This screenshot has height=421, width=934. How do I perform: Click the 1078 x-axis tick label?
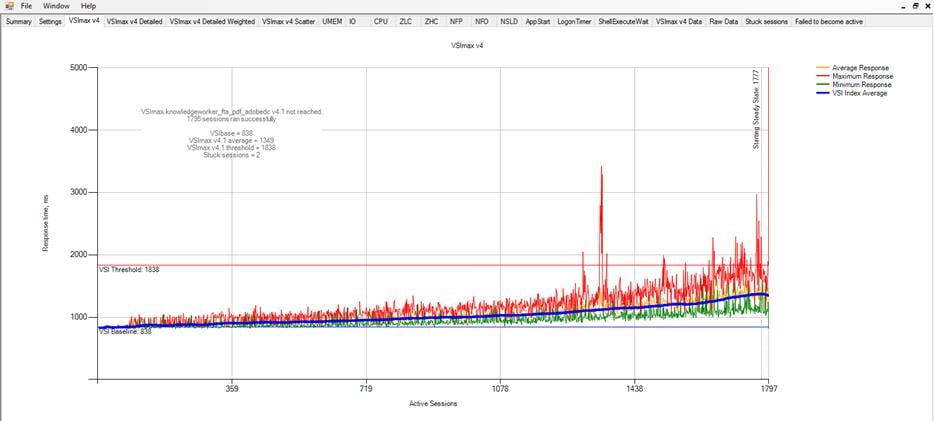(x=500, y=389)
